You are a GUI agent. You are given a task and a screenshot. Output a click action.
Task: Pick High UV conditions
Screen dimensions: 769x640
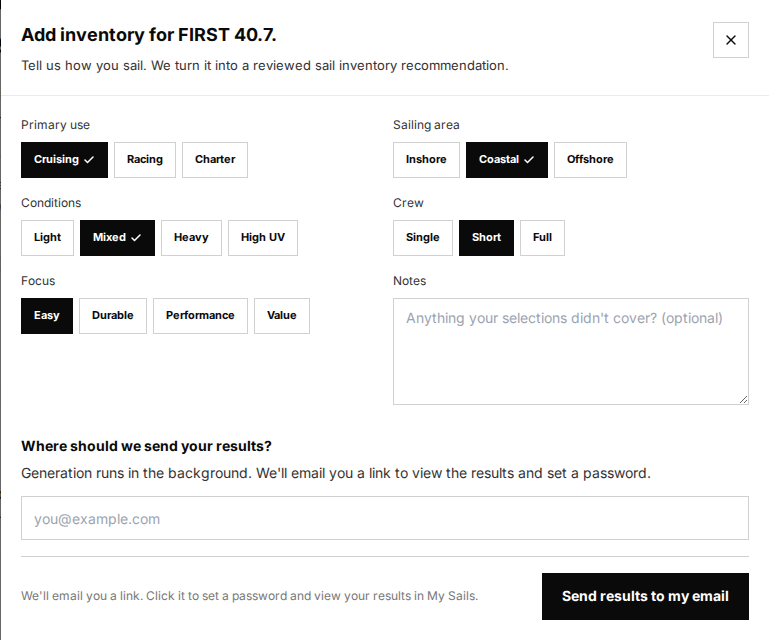click(x=263, y=238)
